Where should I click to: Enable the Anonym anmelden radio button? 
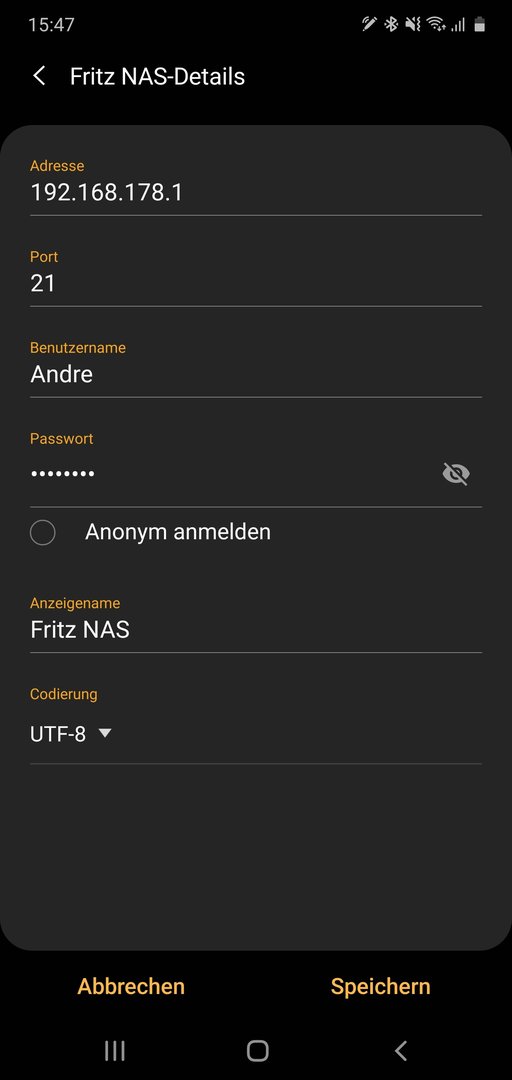[x=43, y=532]
